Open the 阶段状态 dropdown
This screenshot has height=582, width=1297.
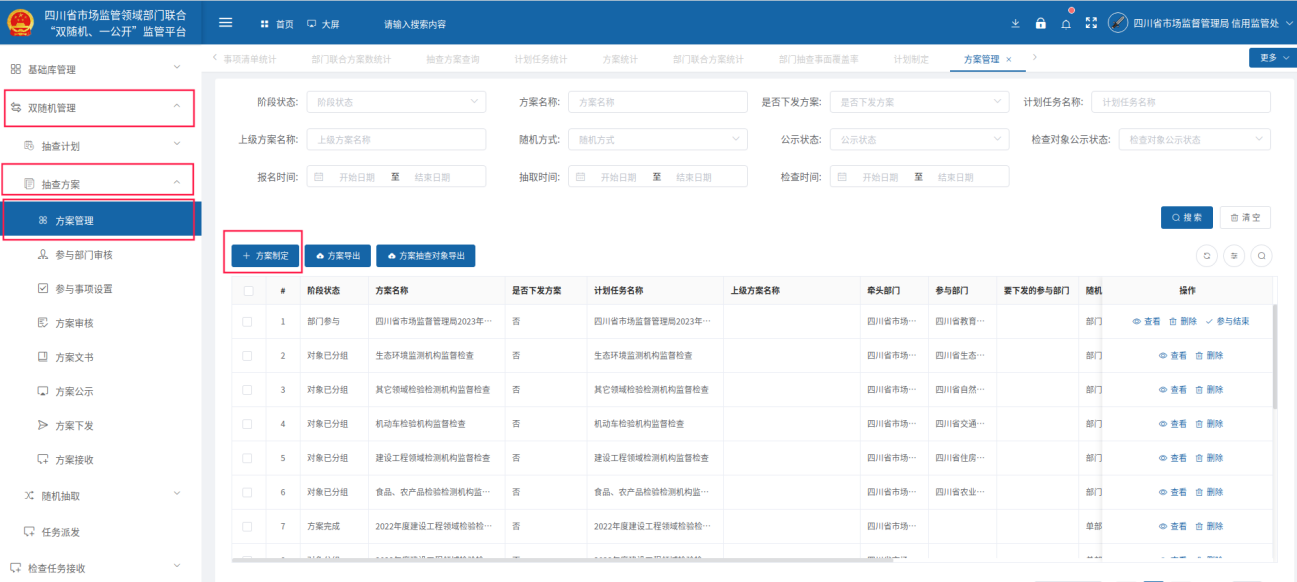(x=395, y=102)
